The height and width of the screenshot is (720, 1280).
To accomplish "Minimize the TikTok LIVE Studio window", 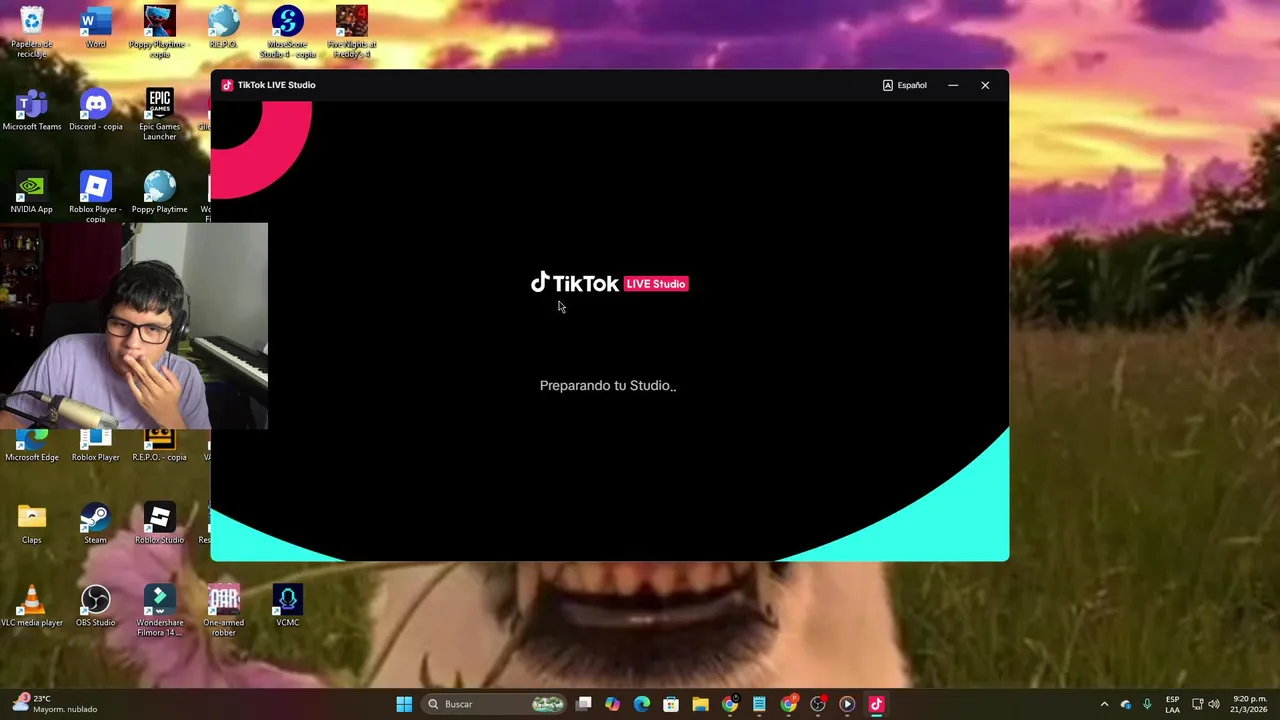I will [953, 85].
